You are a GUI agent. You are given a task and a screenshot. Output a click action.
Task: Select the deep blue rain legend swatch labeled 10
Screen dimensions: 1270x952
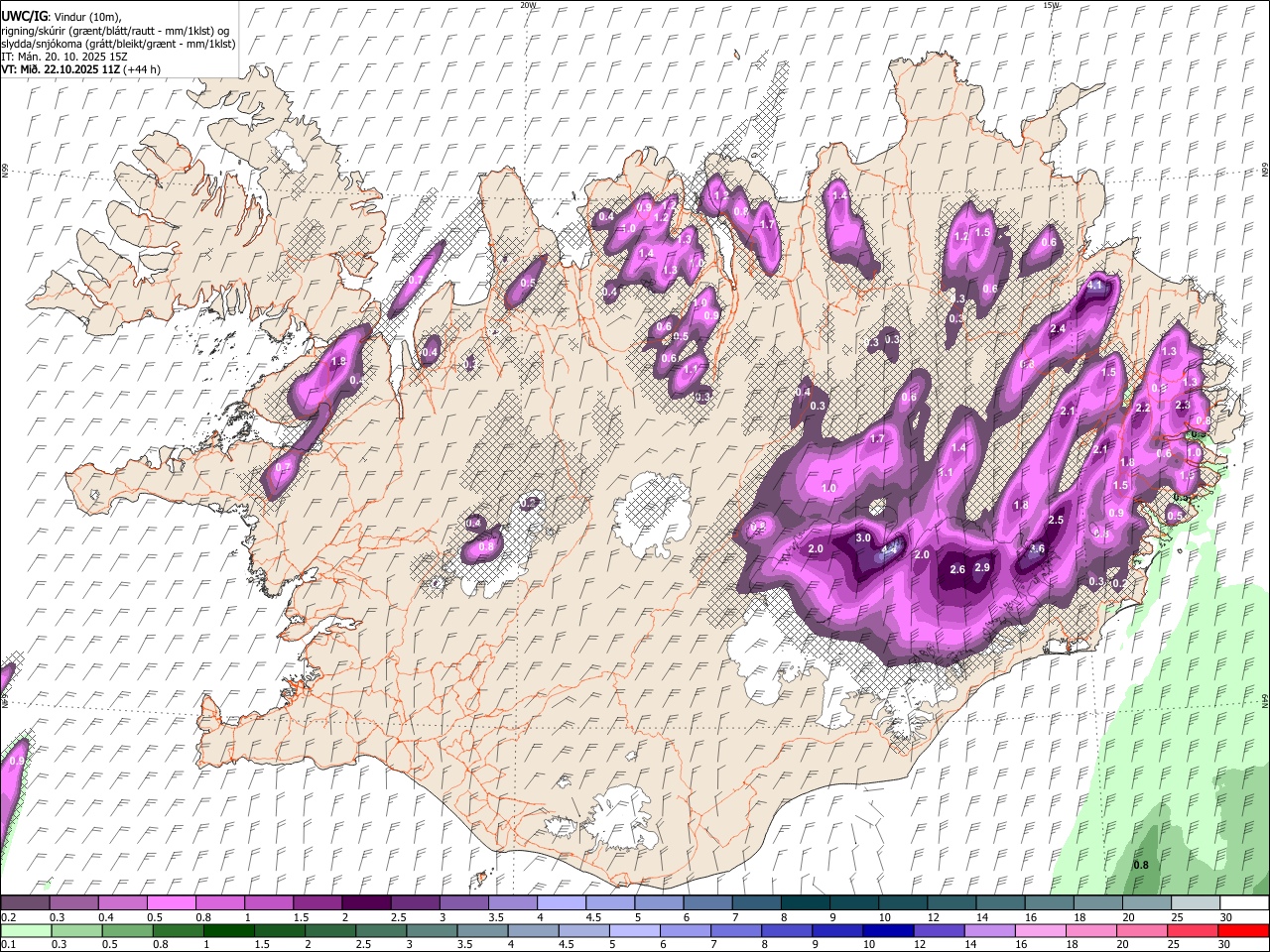click(888, 930)
